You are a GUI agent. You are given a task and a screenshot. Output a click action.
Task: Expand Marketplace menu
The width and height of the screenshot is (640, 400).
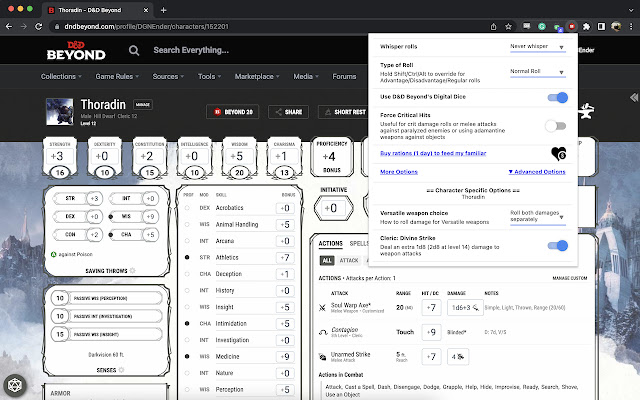click(x=257, y=76)
